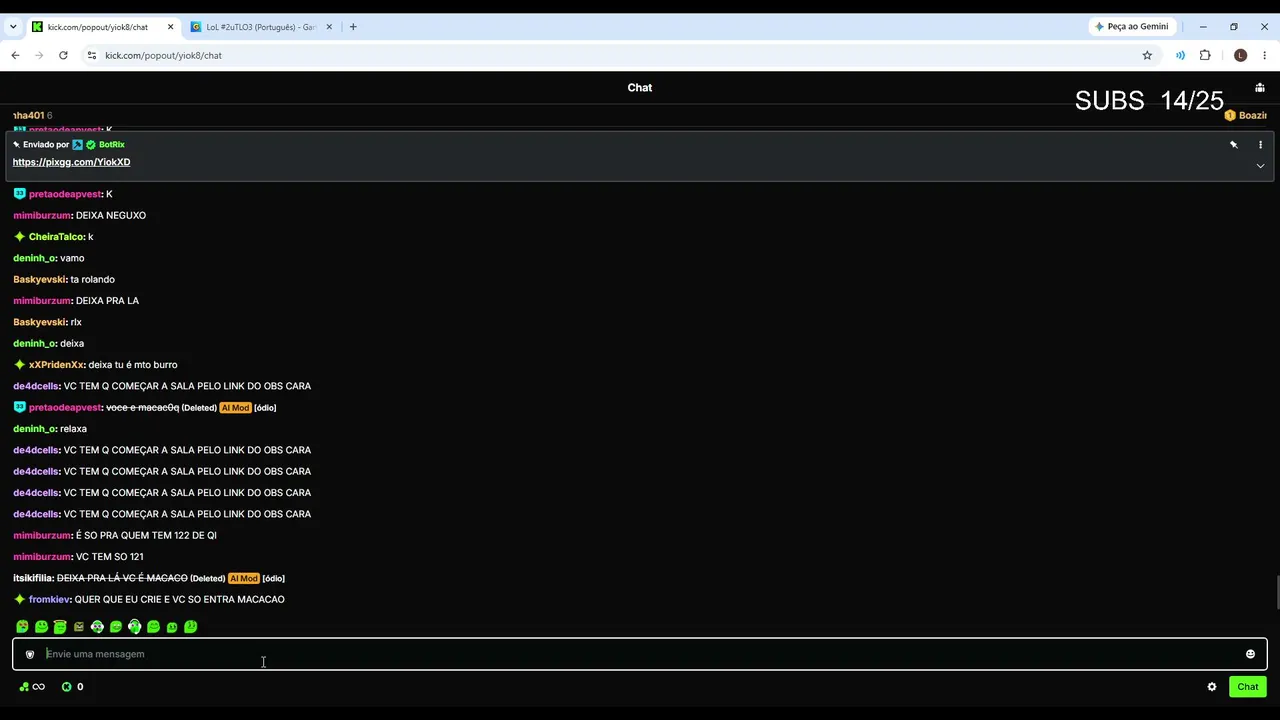Click username mimiburzum on 'DEIXA NEGUXO'
1280x720 pixels.
42,216
